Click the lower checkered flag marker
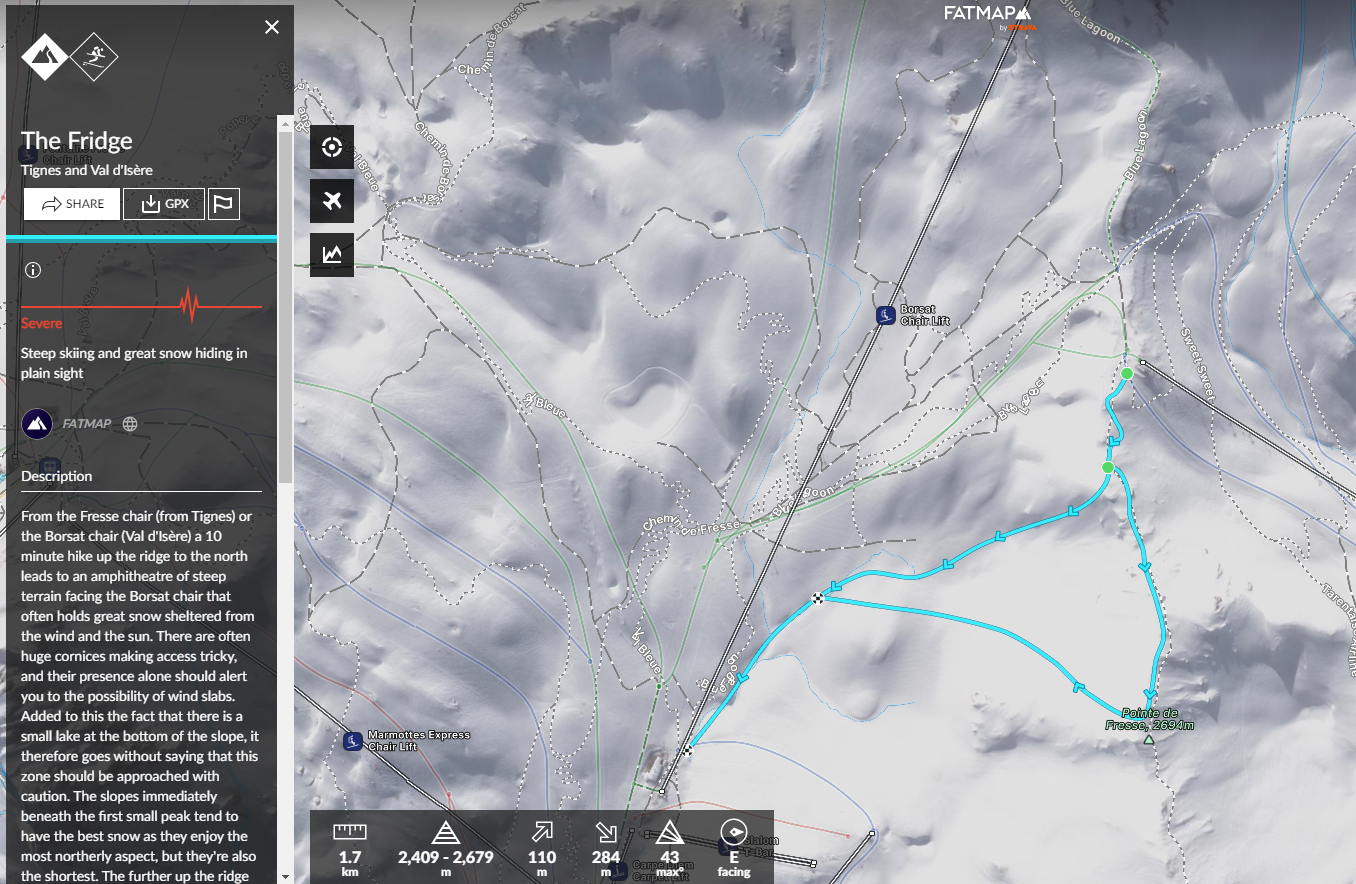The height and width of the screenshot is (884, 1356). 688,749
